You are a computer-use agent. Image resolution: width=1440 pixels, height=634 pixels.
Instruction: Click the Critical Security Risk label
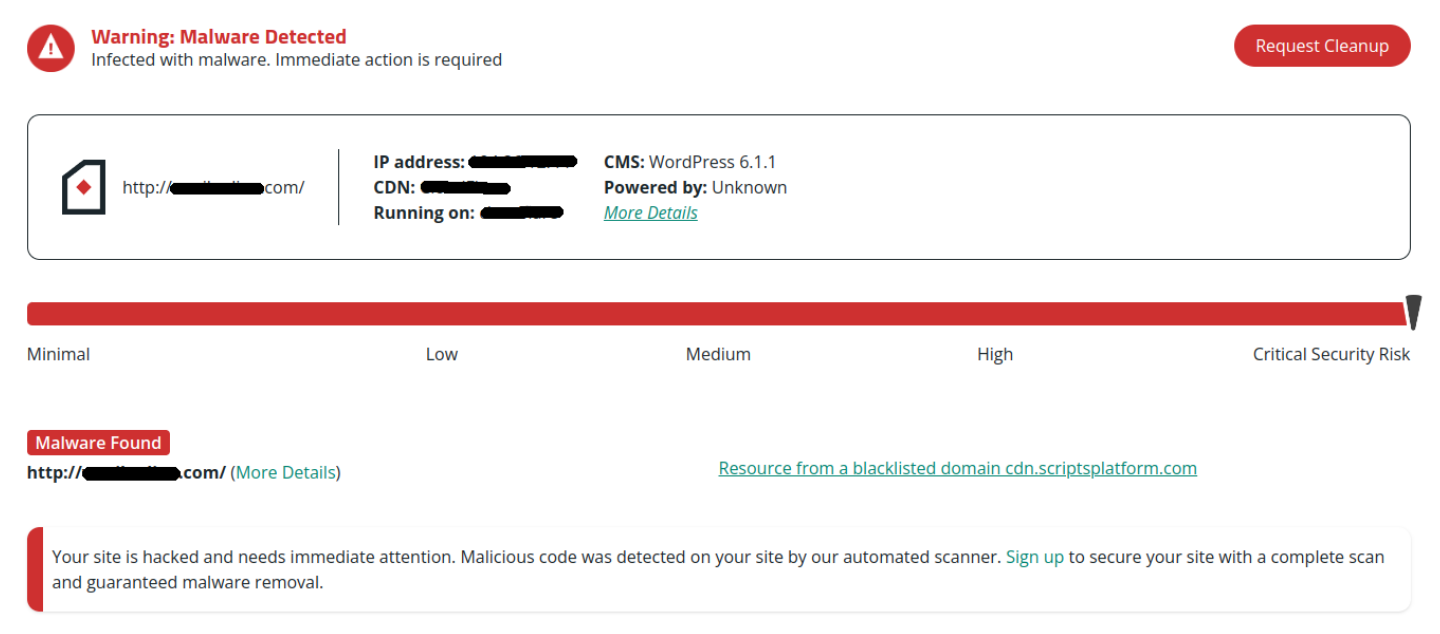point(1331,354)
